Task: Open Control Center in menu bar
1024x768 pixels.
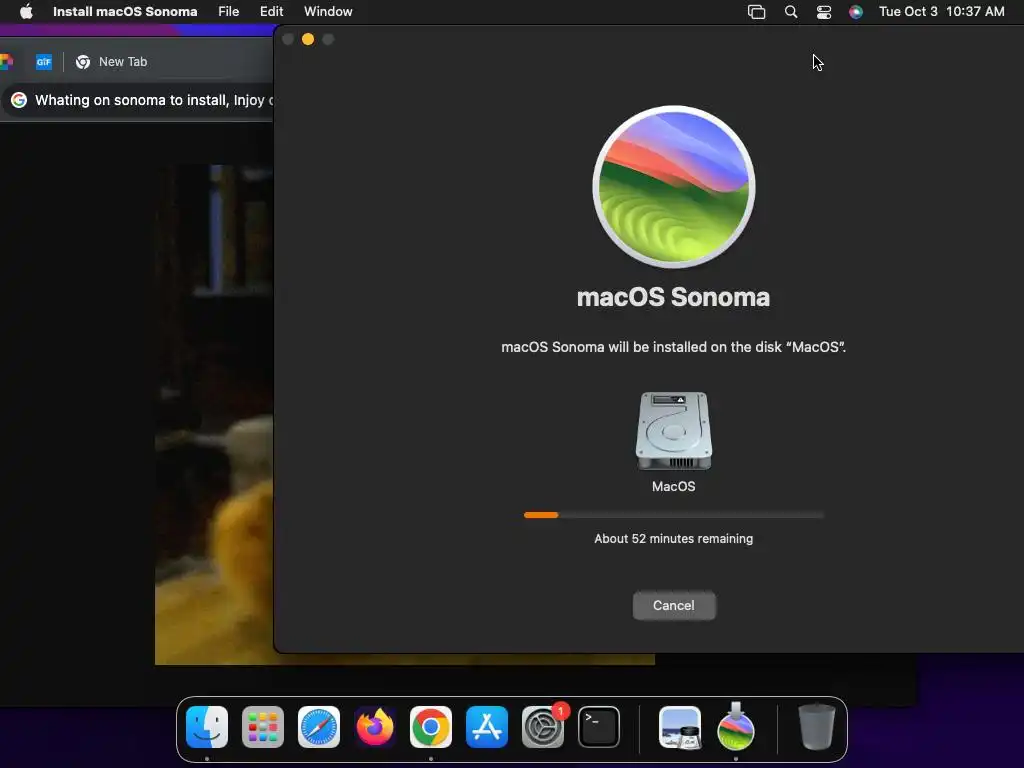Action: 824,12
